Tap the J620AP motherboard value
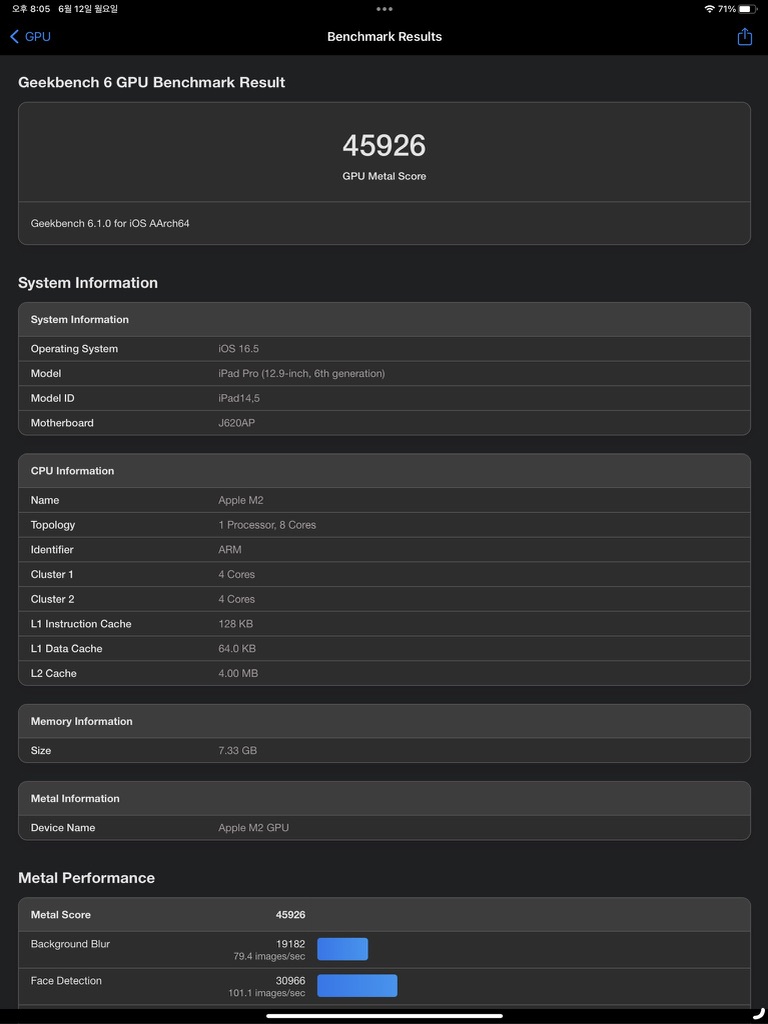The width and height of the screenshot is (768, 1024). coord(236,423)
